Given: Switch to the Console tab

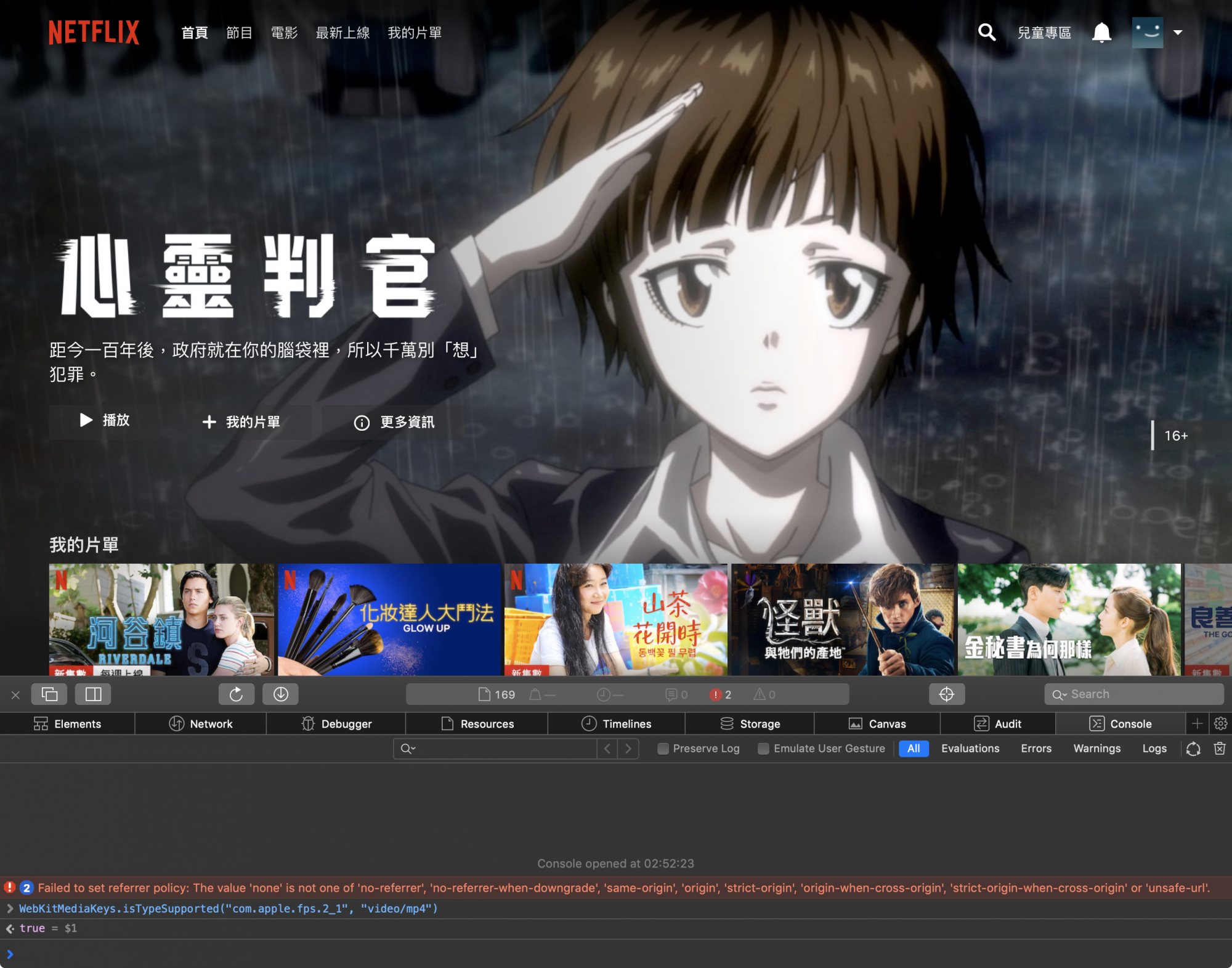Looking at the screenshot, I should coord(1121,724).
